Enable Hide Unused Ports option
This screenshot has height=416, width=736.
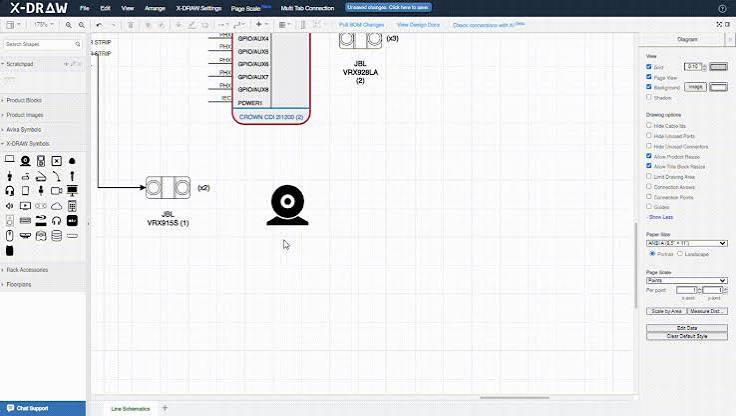(649, 136)
